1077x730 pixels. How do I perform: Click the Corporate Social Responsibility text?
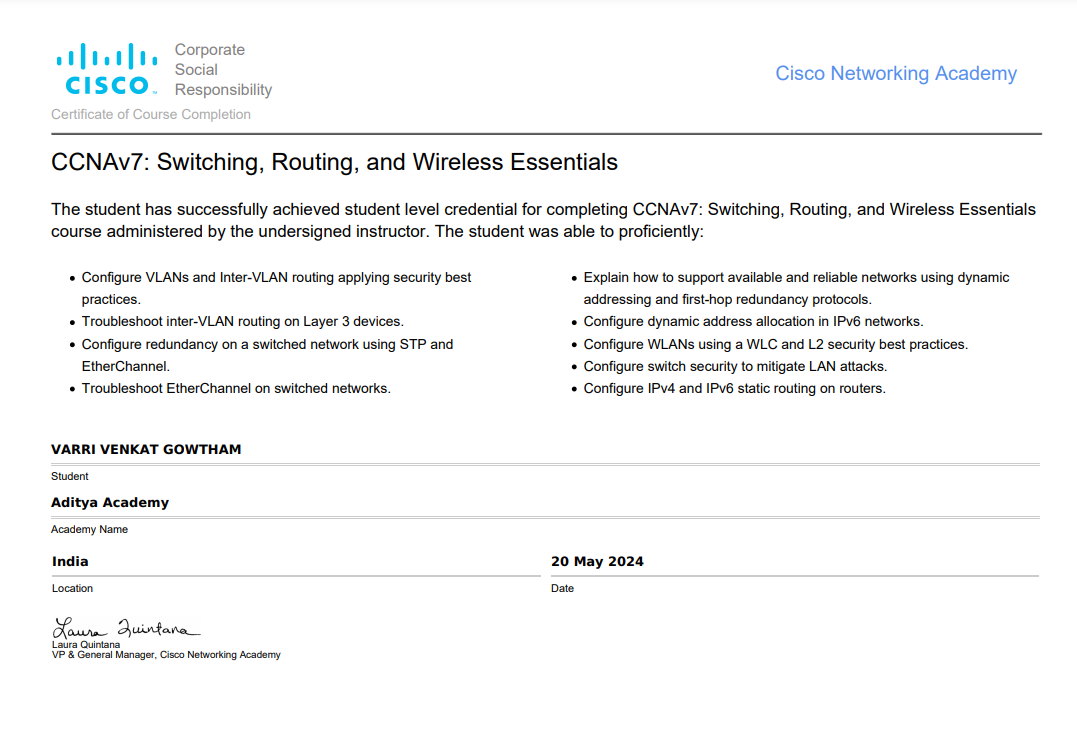223,70
